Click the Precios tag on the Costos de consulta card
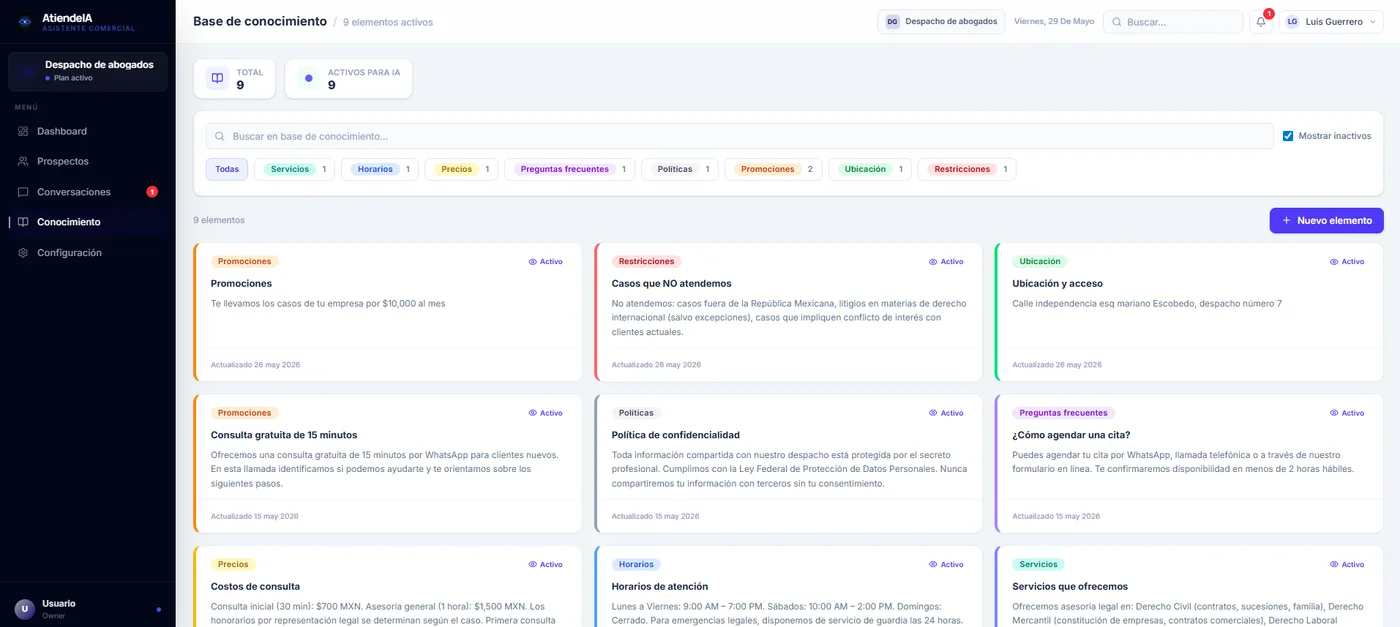This screenshot has height=627, width=1400. (x=233, y=564)
